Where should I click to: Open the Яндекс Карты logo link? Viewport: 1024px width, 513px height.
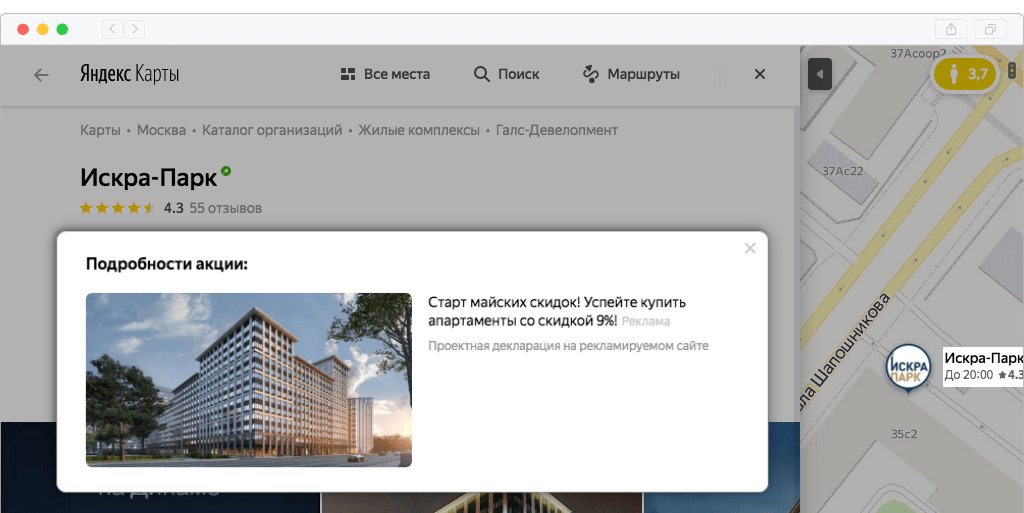129,74
